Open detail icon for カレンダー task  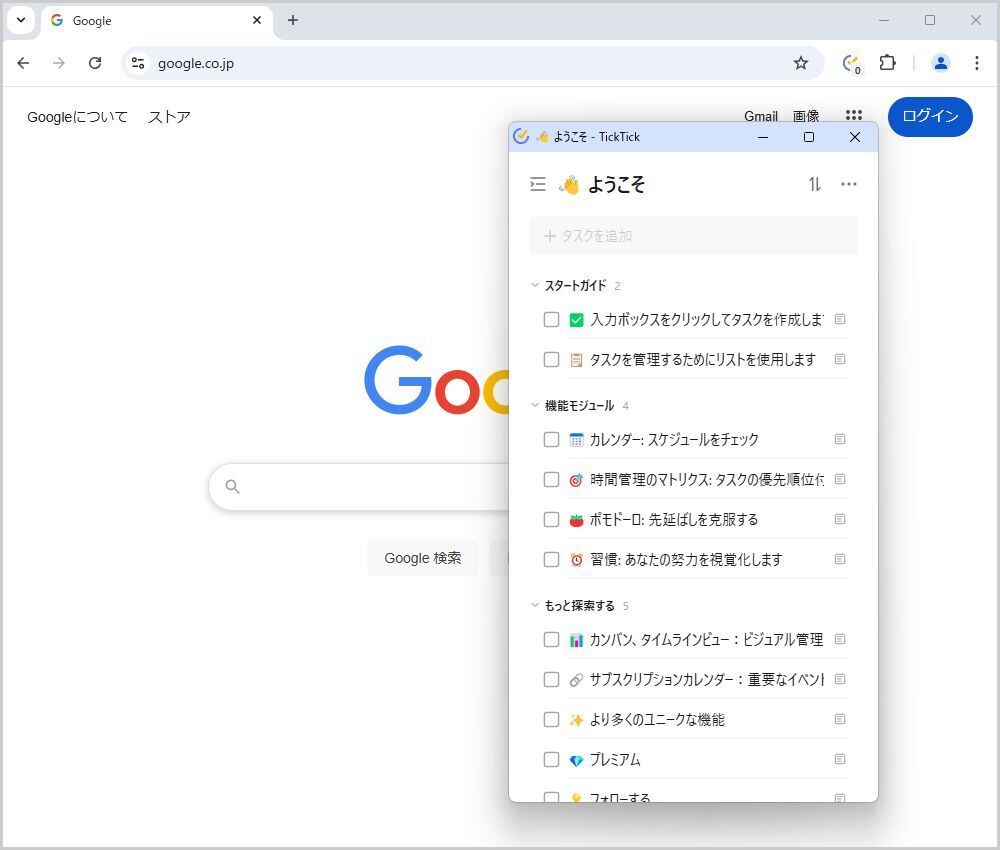click(840, 439)
